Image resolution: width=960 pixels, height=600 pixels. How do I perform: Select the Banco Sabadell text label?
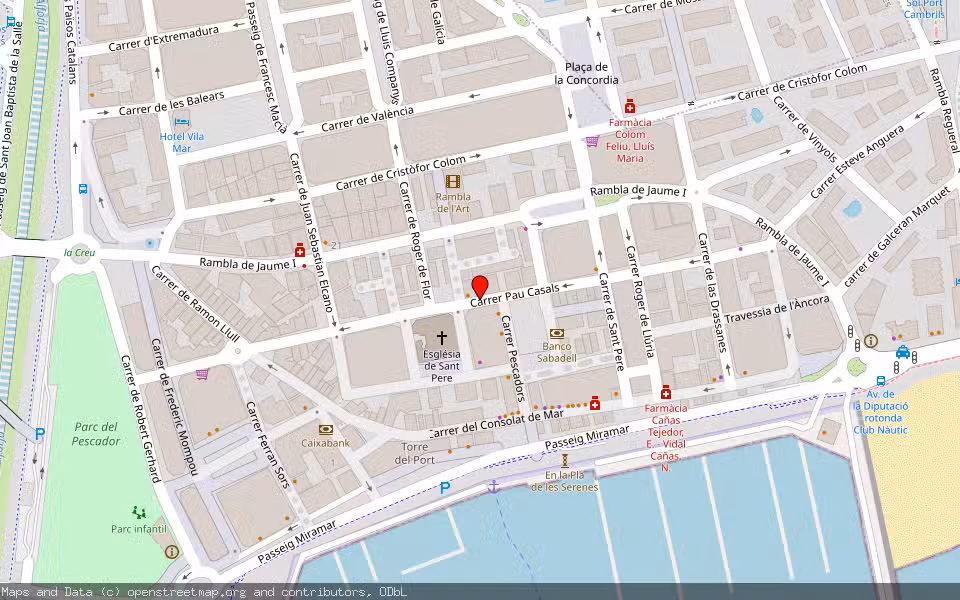click(x=557, y=352)
